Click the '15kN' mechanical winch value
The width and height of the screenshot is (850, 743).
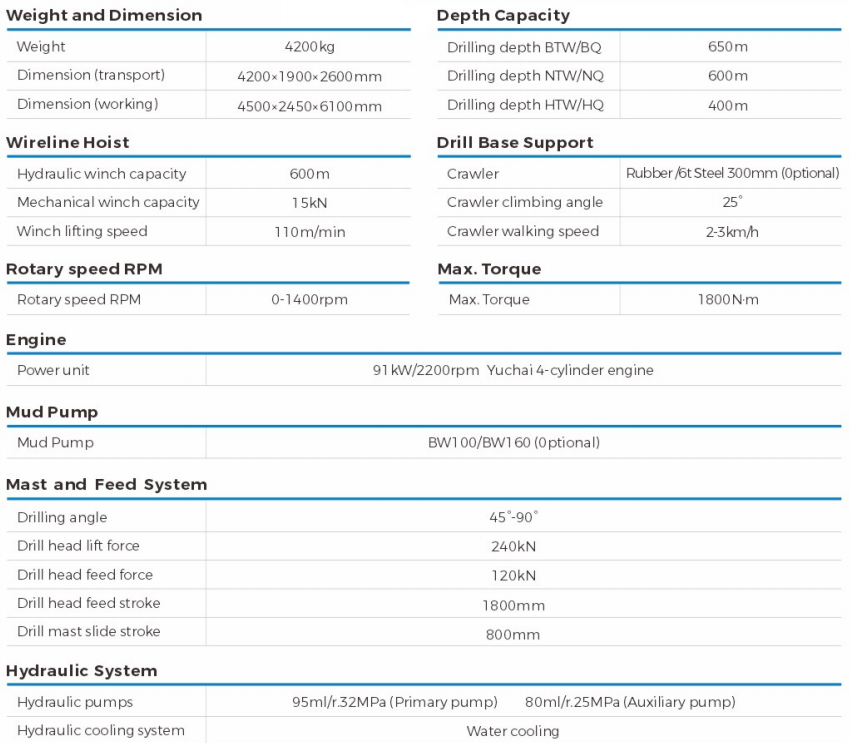pos(310,203)
